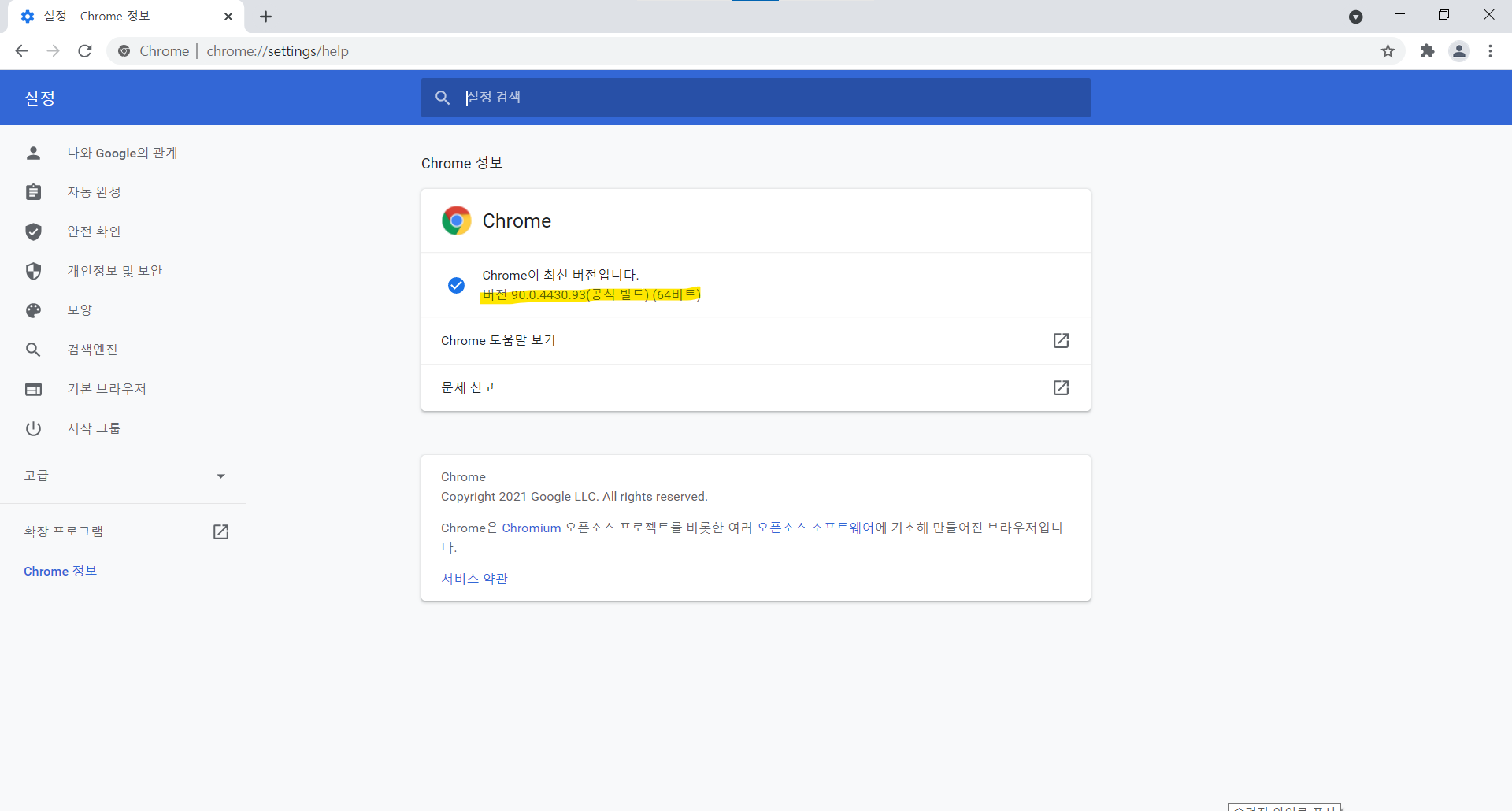1512x811 pixels.
Task: Click the palette icon for '모양'
Action: click(x=33, y=310)
